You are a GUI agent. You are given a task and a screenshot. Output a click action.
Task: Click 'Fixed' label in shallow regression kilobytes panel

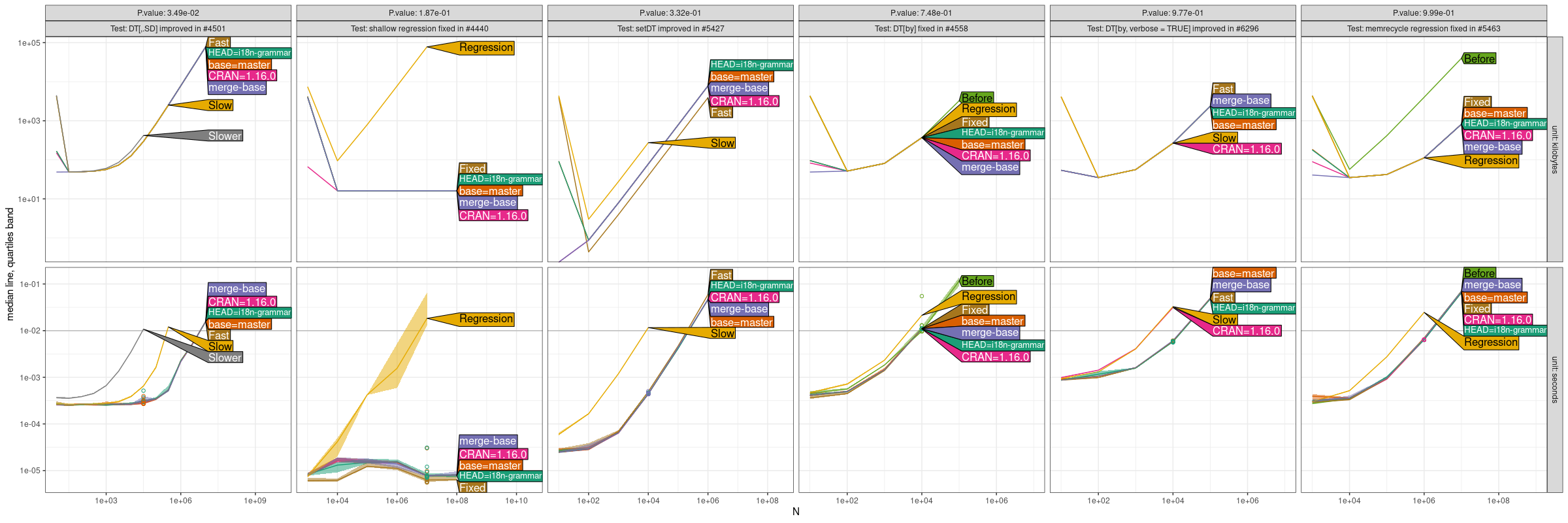tap(472, 169)
